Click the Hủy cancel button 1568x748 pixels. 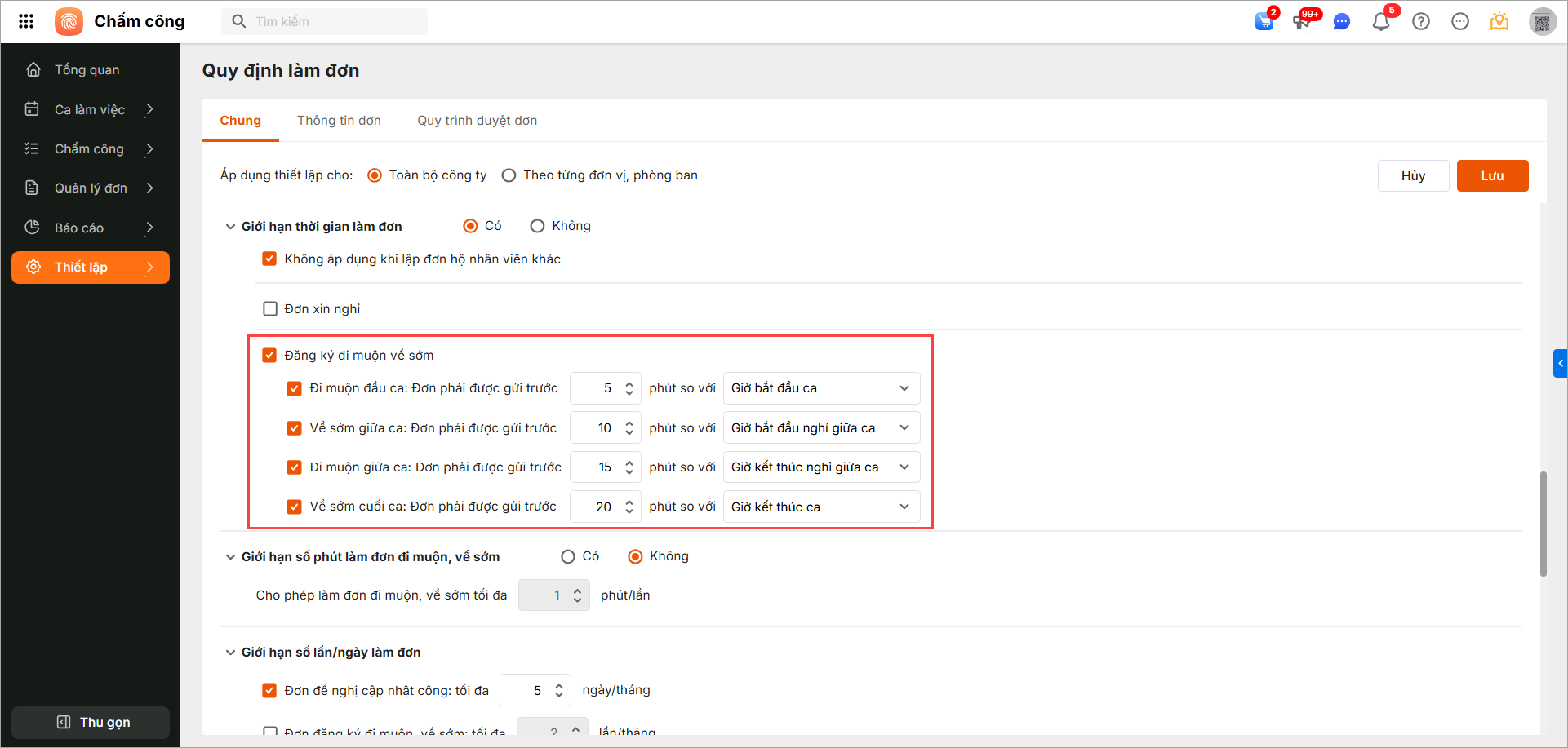(1413, 175)
